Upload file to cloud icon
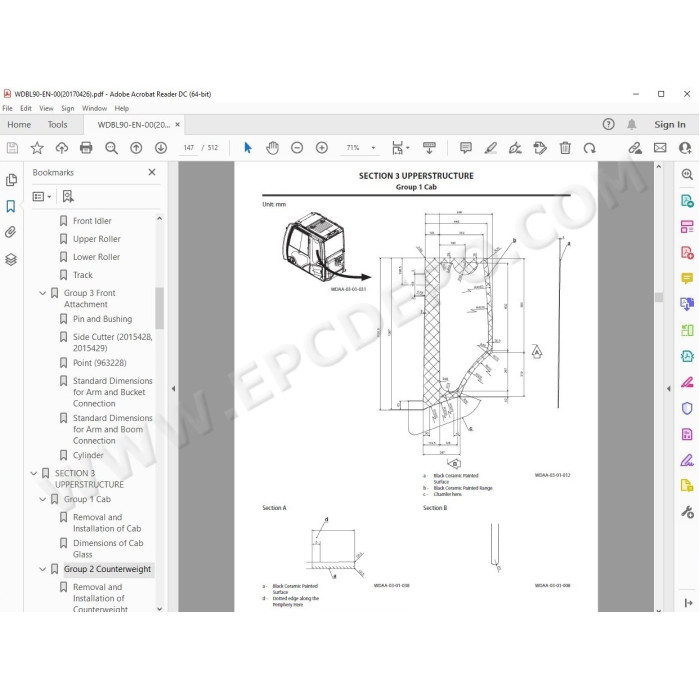700x700 pixels. coord(62,148)
